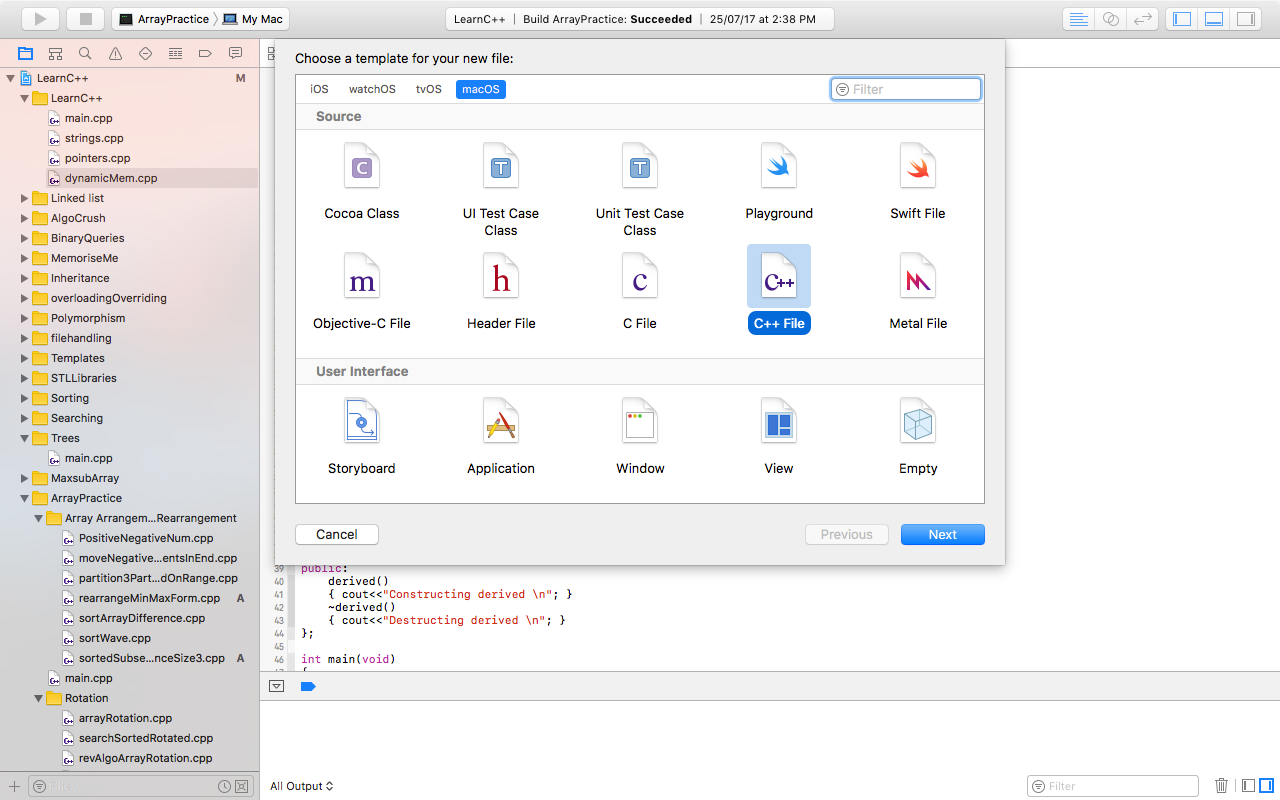Focus the console Filter field

1113,786
